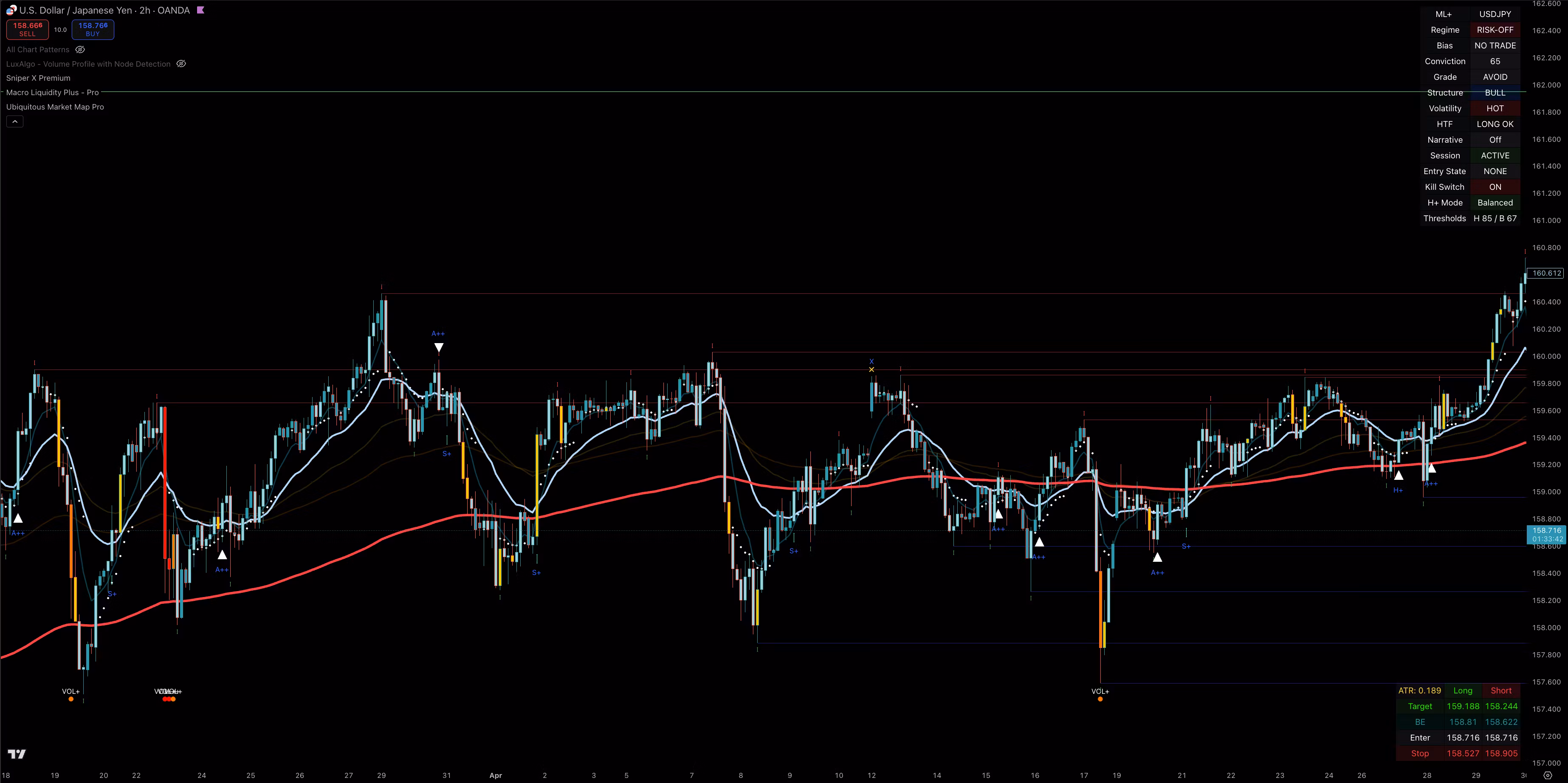The width and height of the screenshot is (1568, 783).
Task: Click the USDJPY symbol flag icon
Action: pos(11,10)
